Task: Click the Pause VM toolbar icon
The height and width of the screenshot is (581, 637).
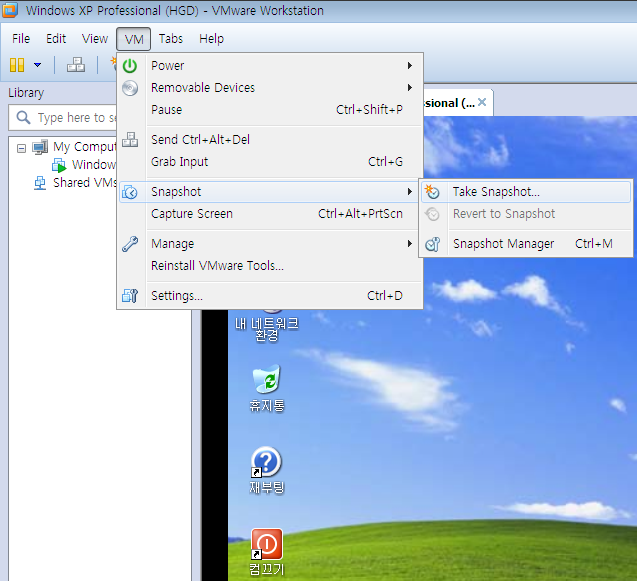Action: click(17, 65)
